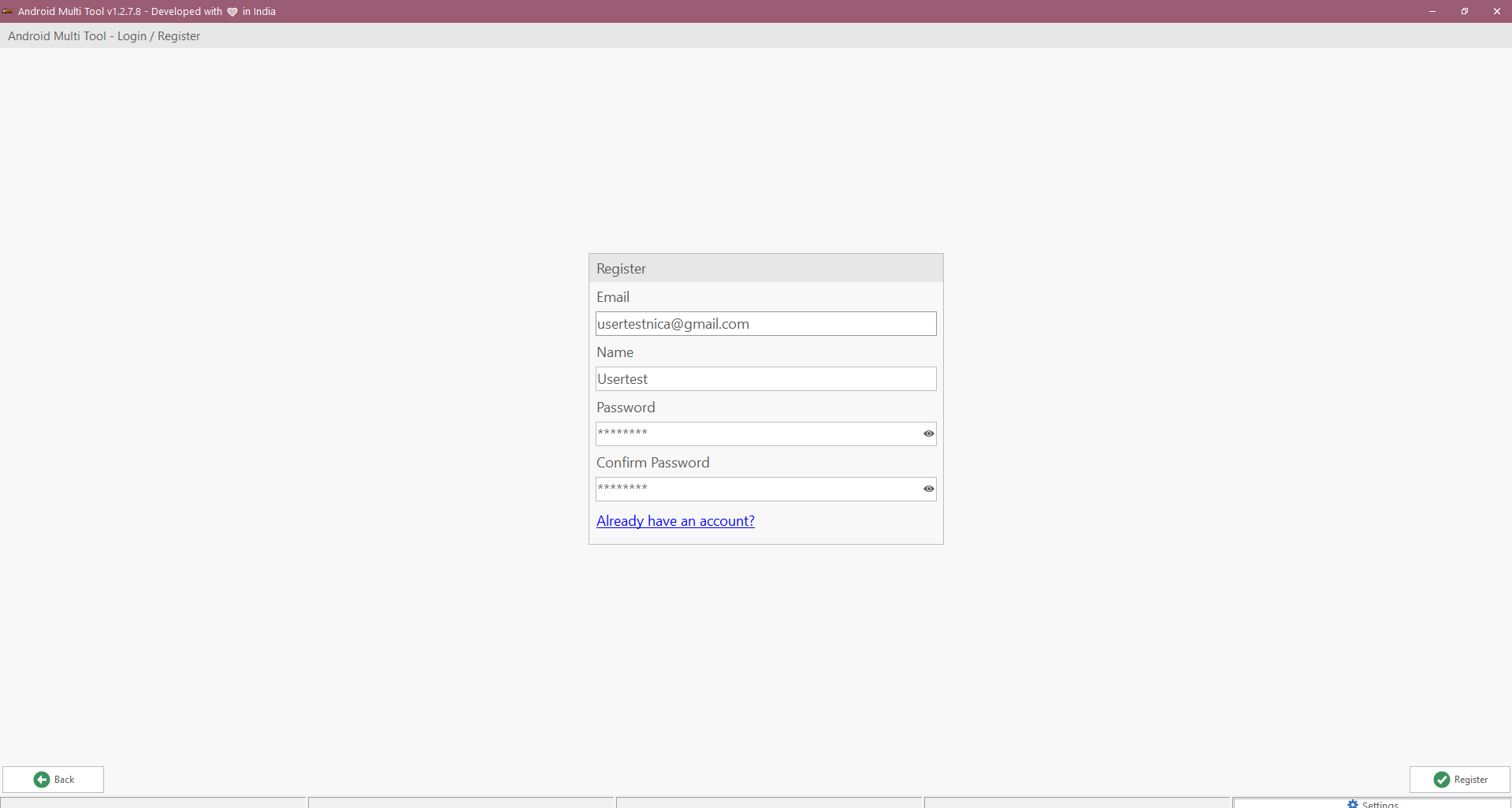
Task: Open Settings from the bottom bar
Action: [x=1373, y=803]
